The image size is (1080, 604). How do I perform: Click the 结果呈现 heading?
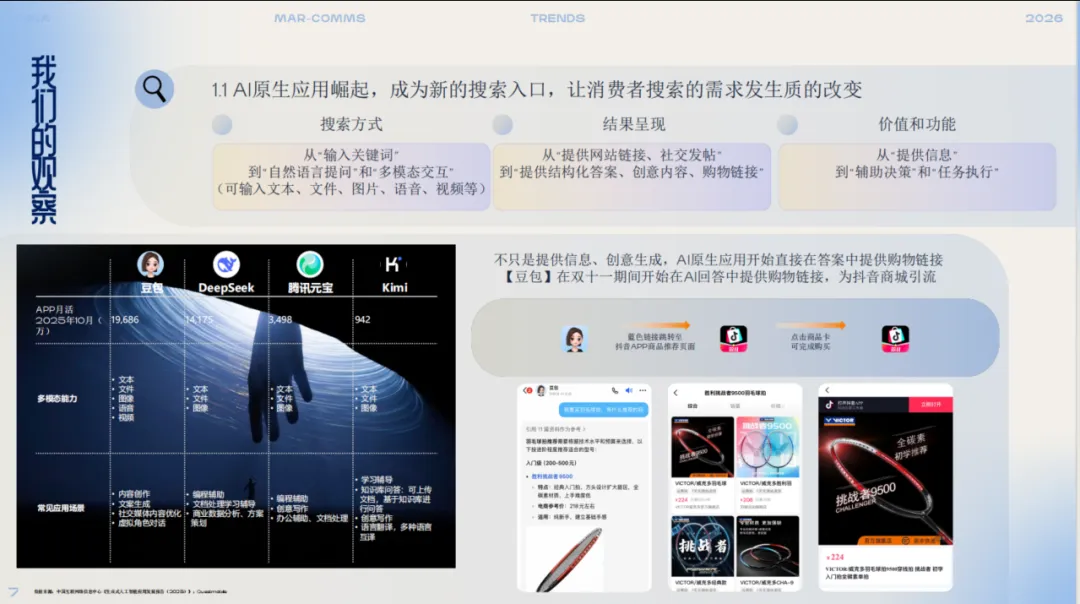pos(634,125)
